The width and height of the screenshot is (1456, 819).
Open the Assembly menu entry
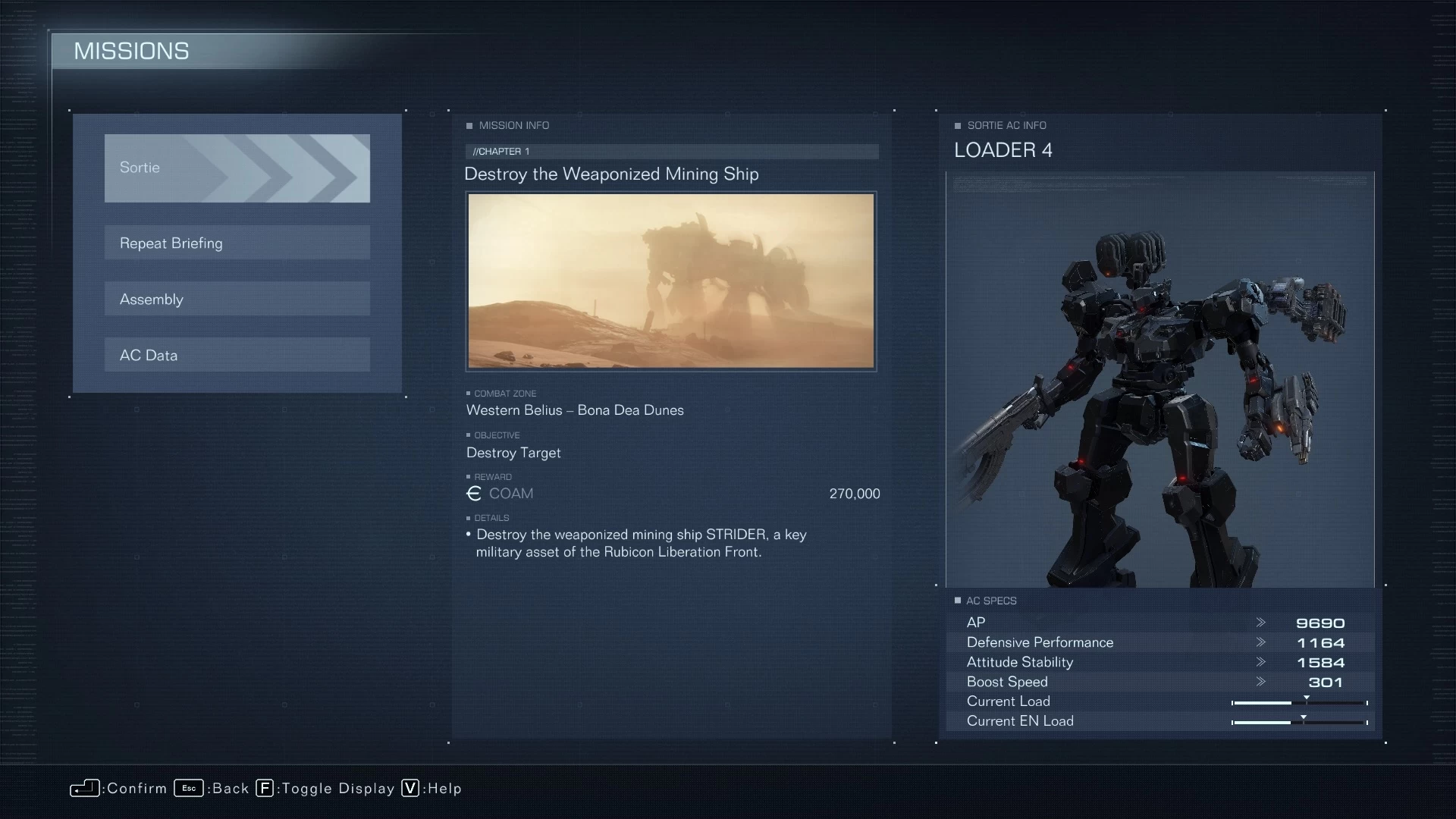tap(237, 299)
